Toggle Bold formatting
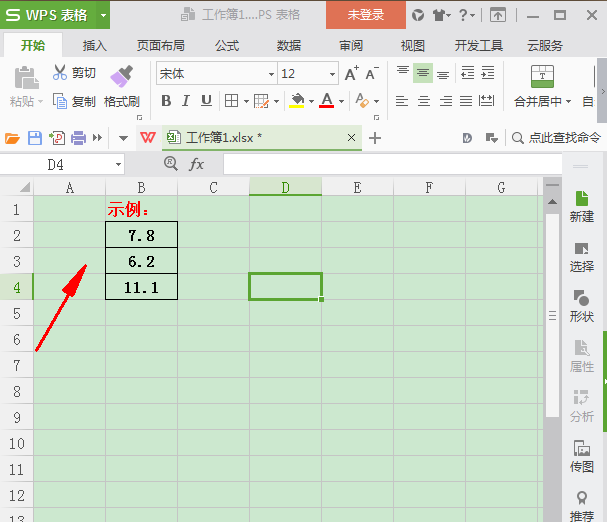This screenshot has width=607, height=522. pyautogui.click(x=166, y=101)
